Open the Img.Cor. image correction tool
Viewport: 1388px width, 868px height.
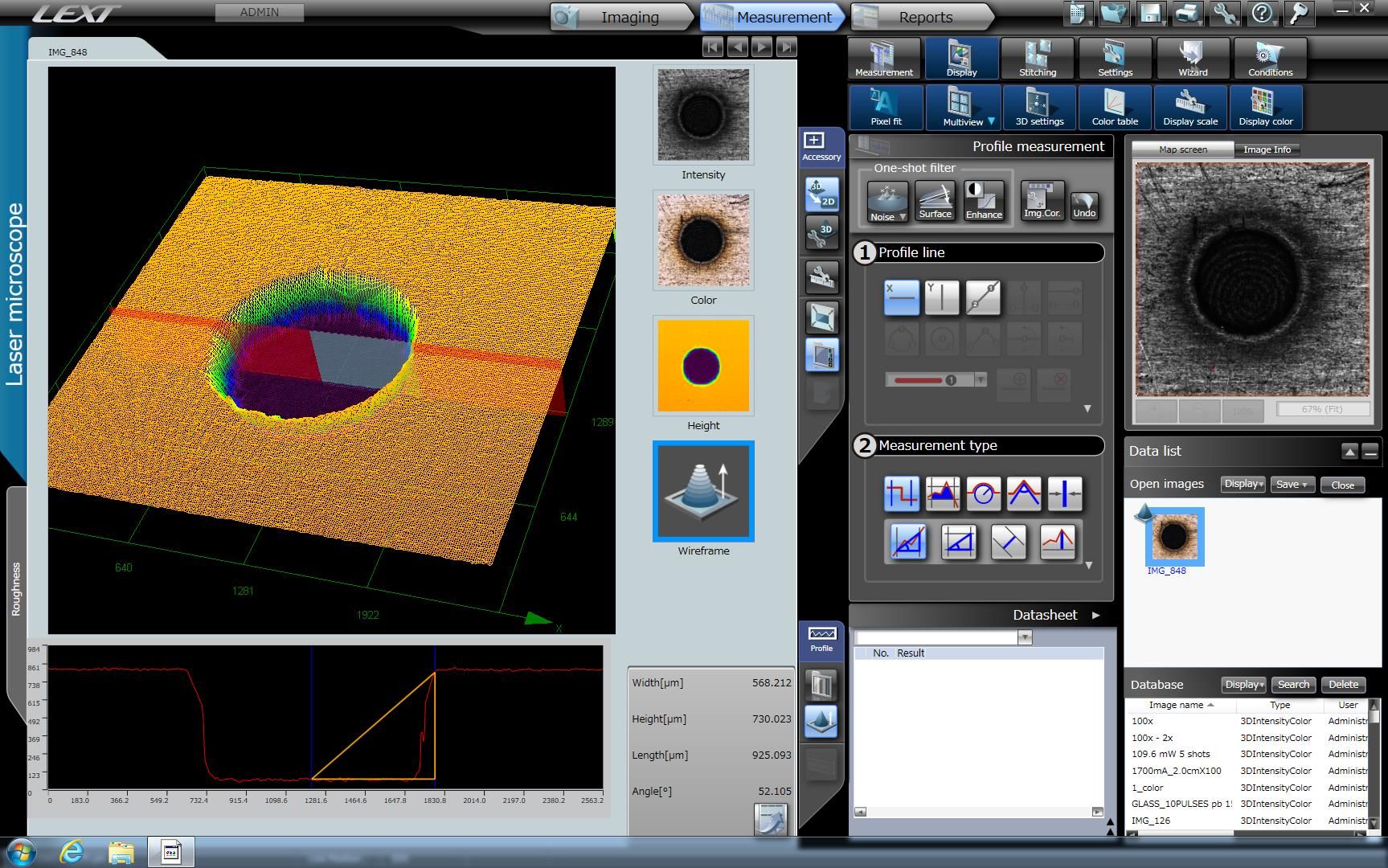coord(1042,201)
